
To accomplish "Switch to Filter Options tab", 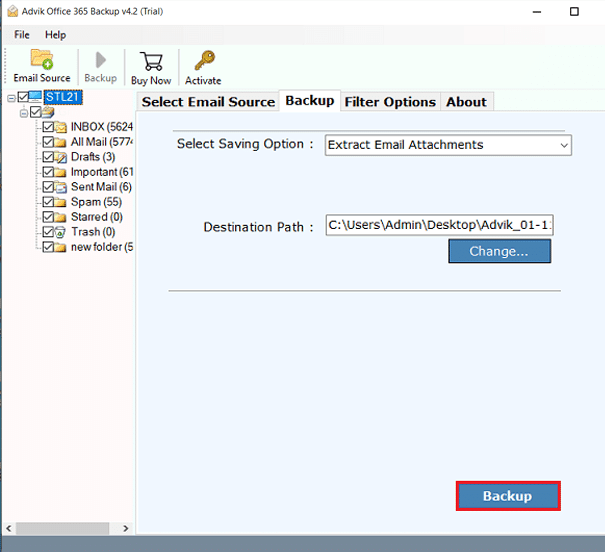I will 390,102.
